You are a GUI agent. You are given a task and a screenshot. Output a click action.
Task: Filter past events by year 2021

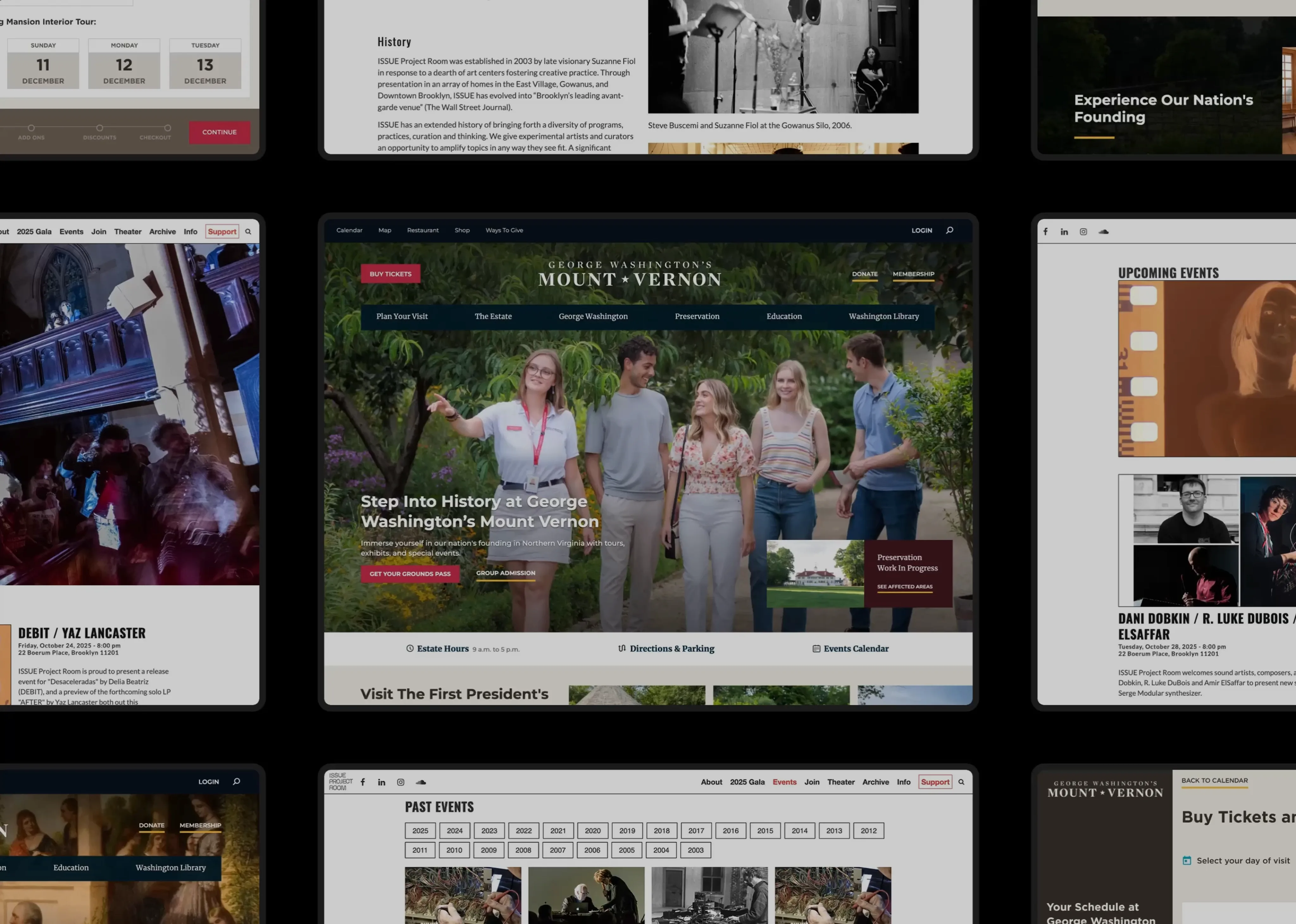click(558, 831)
